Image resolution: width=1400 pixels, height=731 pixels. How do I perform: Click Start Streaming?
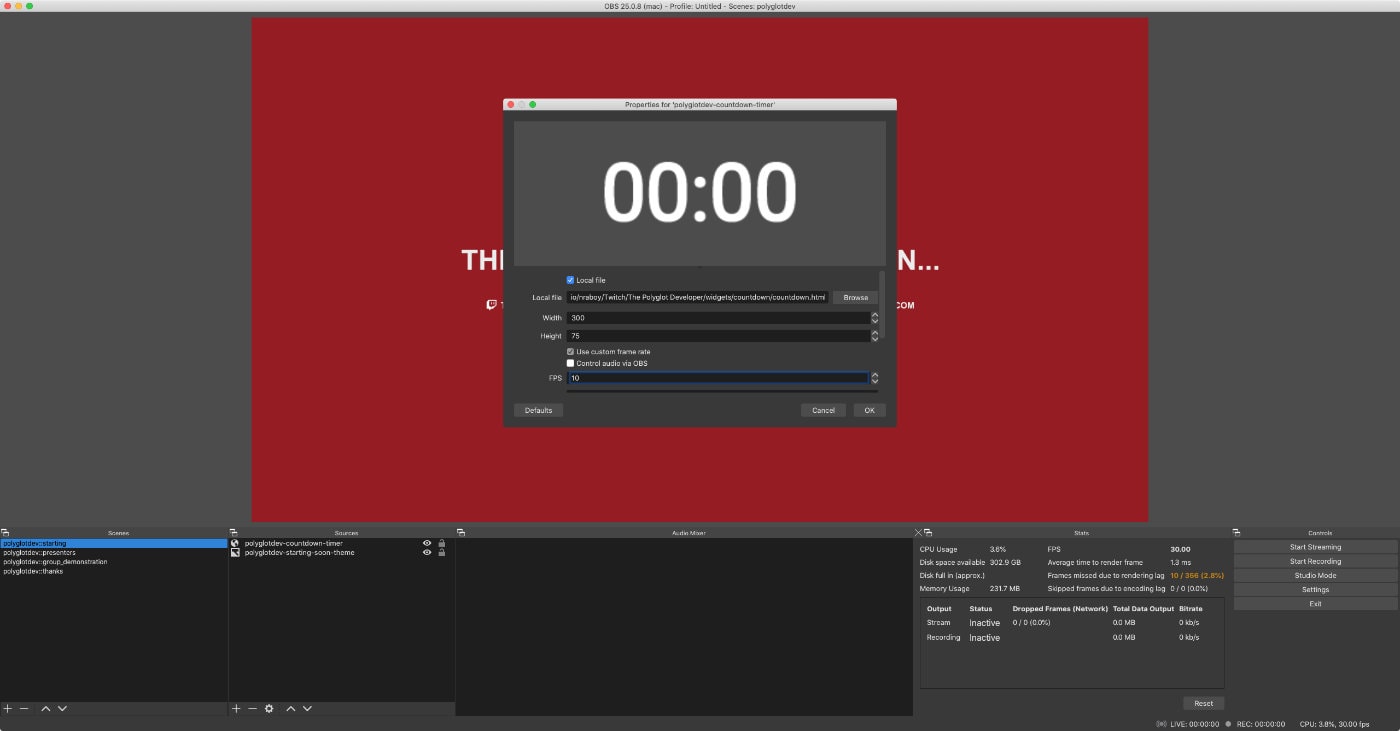pyautogui.click(x=1314, y=546)
